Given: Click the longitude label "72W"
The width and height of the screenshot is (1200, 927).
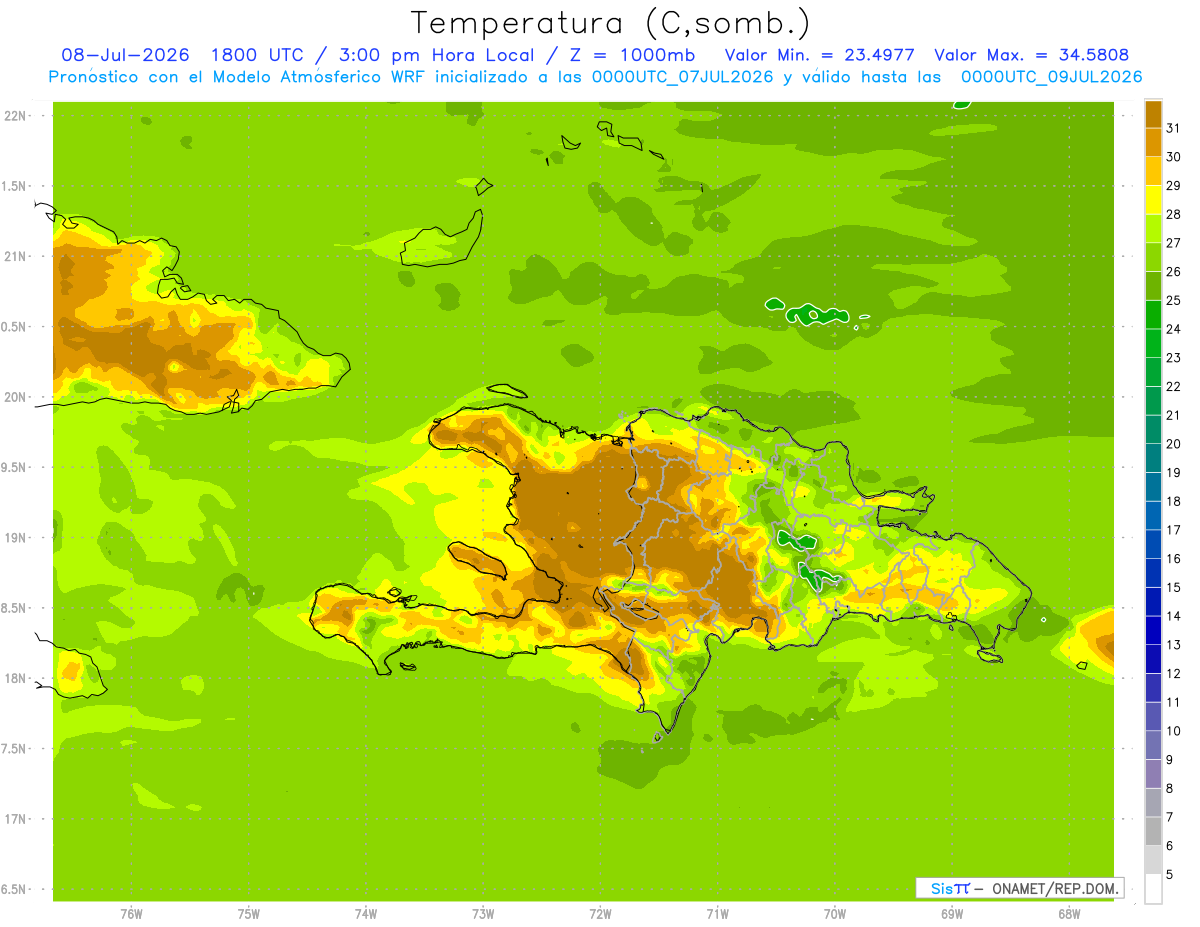Looking at the screenshot, I should (x=600, y=913).
